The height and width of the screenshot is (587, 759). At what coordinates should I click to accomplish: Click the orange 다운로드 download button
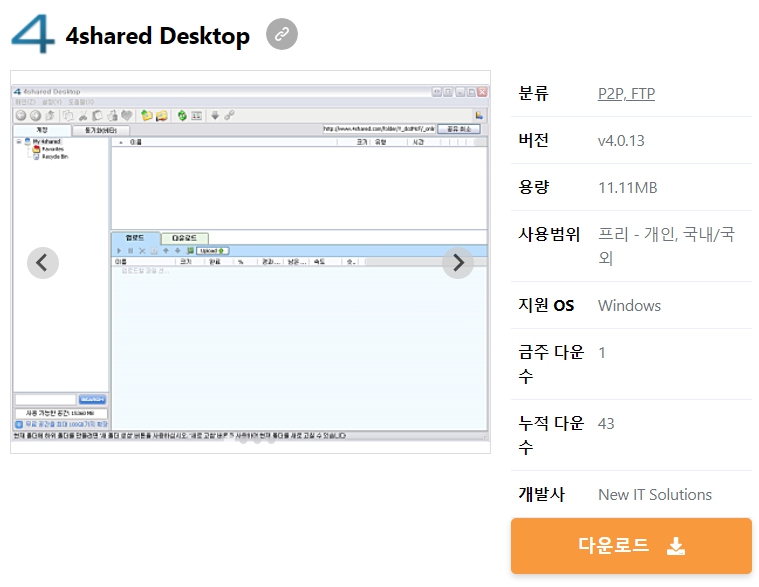(x=631, y=546)
